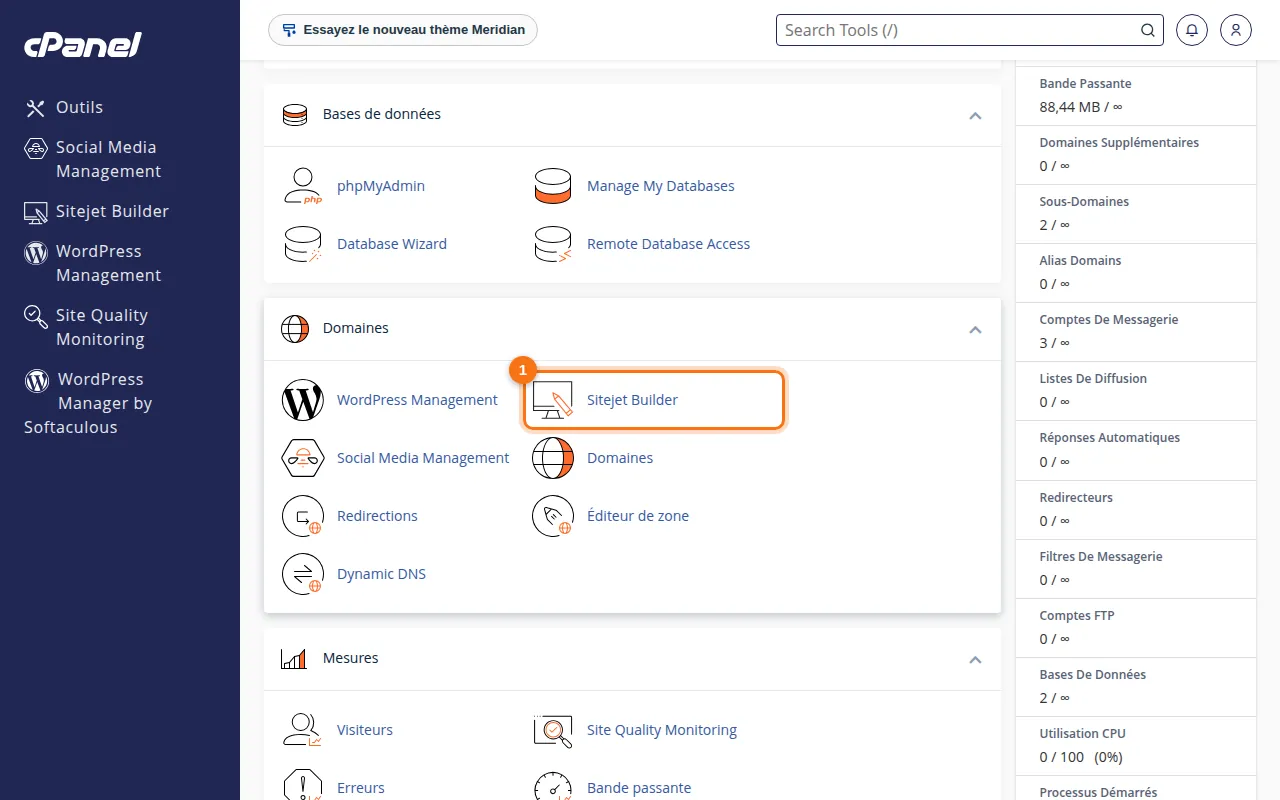
Task: Open WordPress Management icon under Domaines
Action: click(x=302, y=400)
